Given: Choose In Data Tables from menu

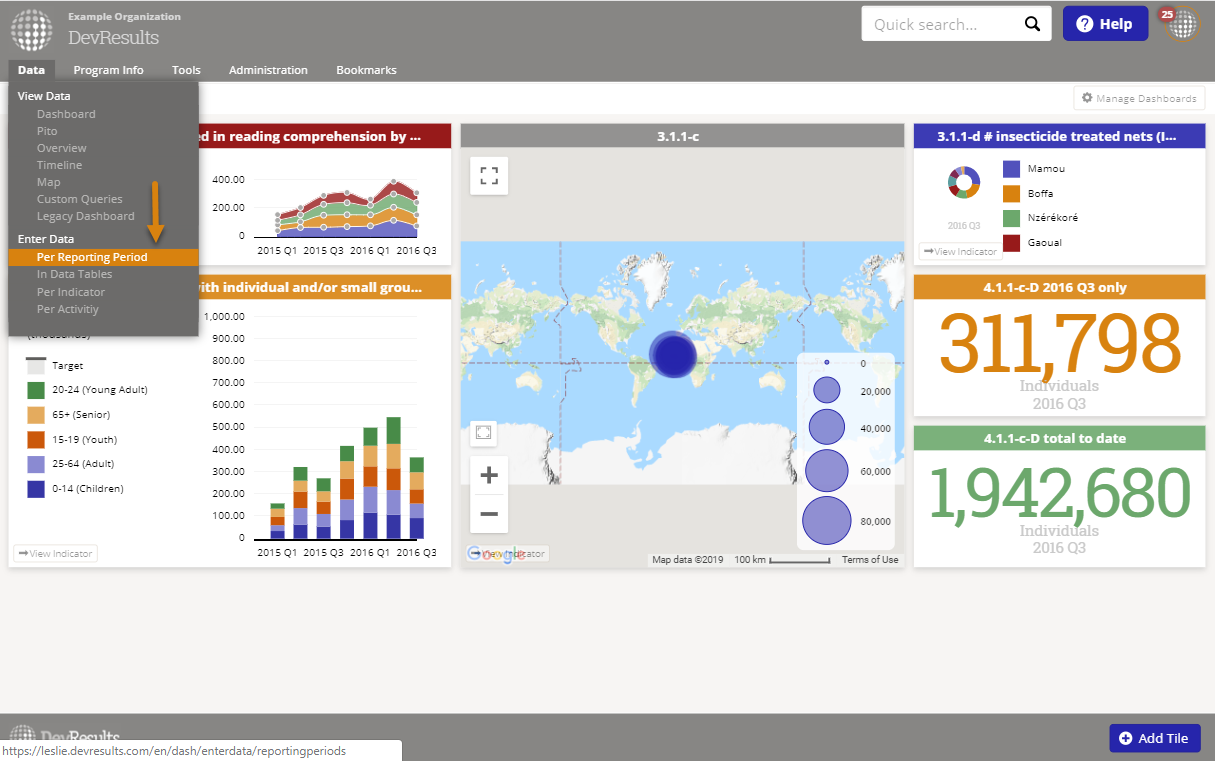Looking at the screenshot, I should tap(74, 274).
